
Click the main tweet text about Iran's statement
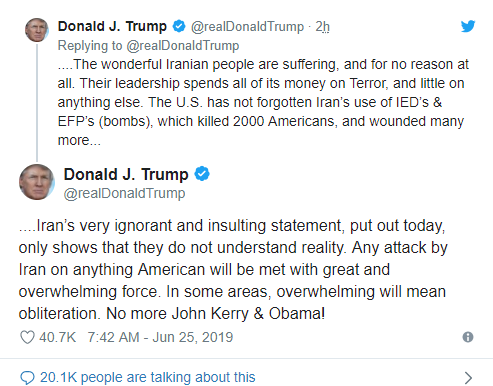[x=233, y=269]
